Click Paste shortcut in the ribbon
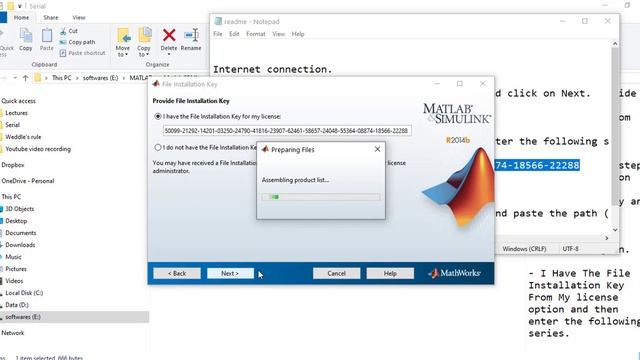This screenshot has height=360, width=640. [x=82, y=53]
